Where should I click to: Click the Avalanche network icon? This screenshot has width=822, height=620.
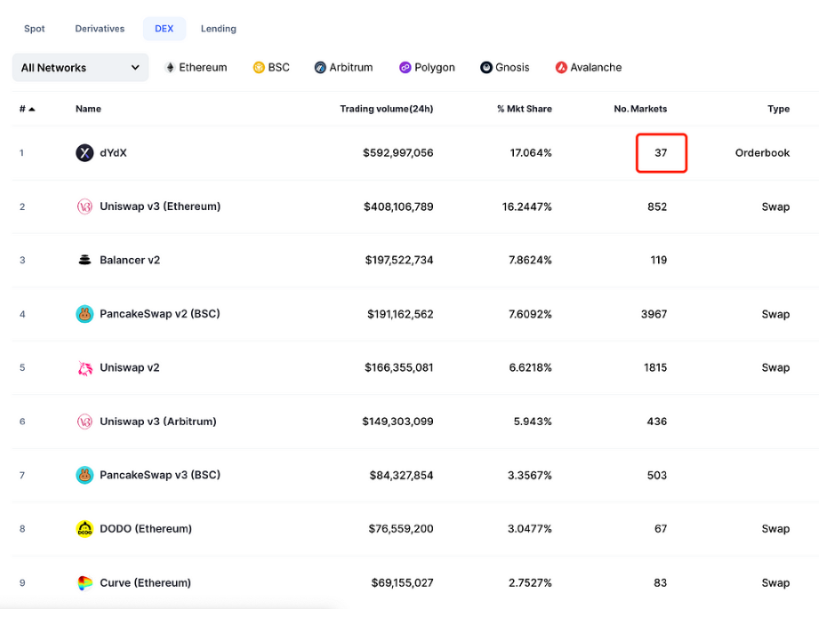[561, 68]
